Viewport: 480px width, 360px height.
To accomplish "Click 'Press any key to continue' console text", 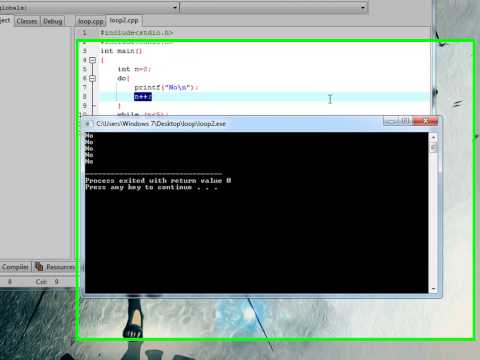I will [151, 187].
